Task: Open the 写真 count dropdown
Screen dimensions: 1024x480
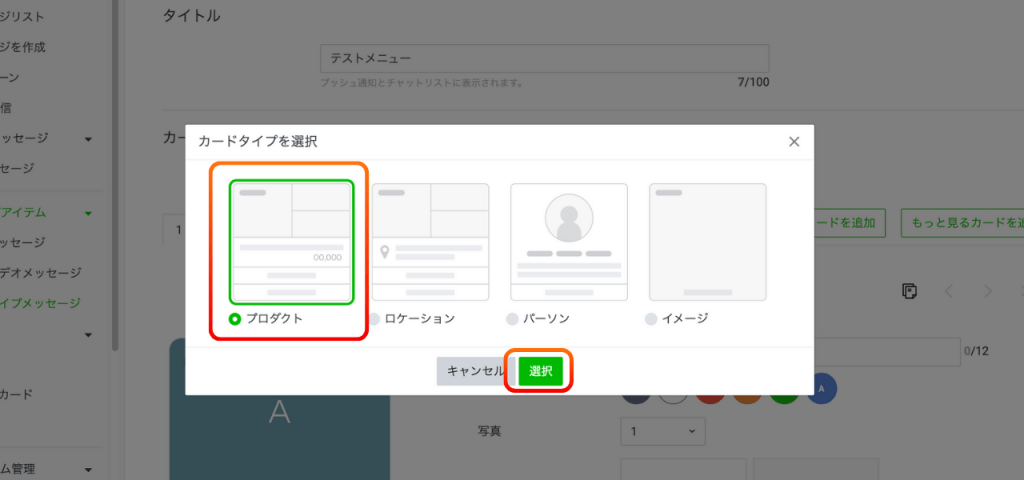Action: [662, 432]
